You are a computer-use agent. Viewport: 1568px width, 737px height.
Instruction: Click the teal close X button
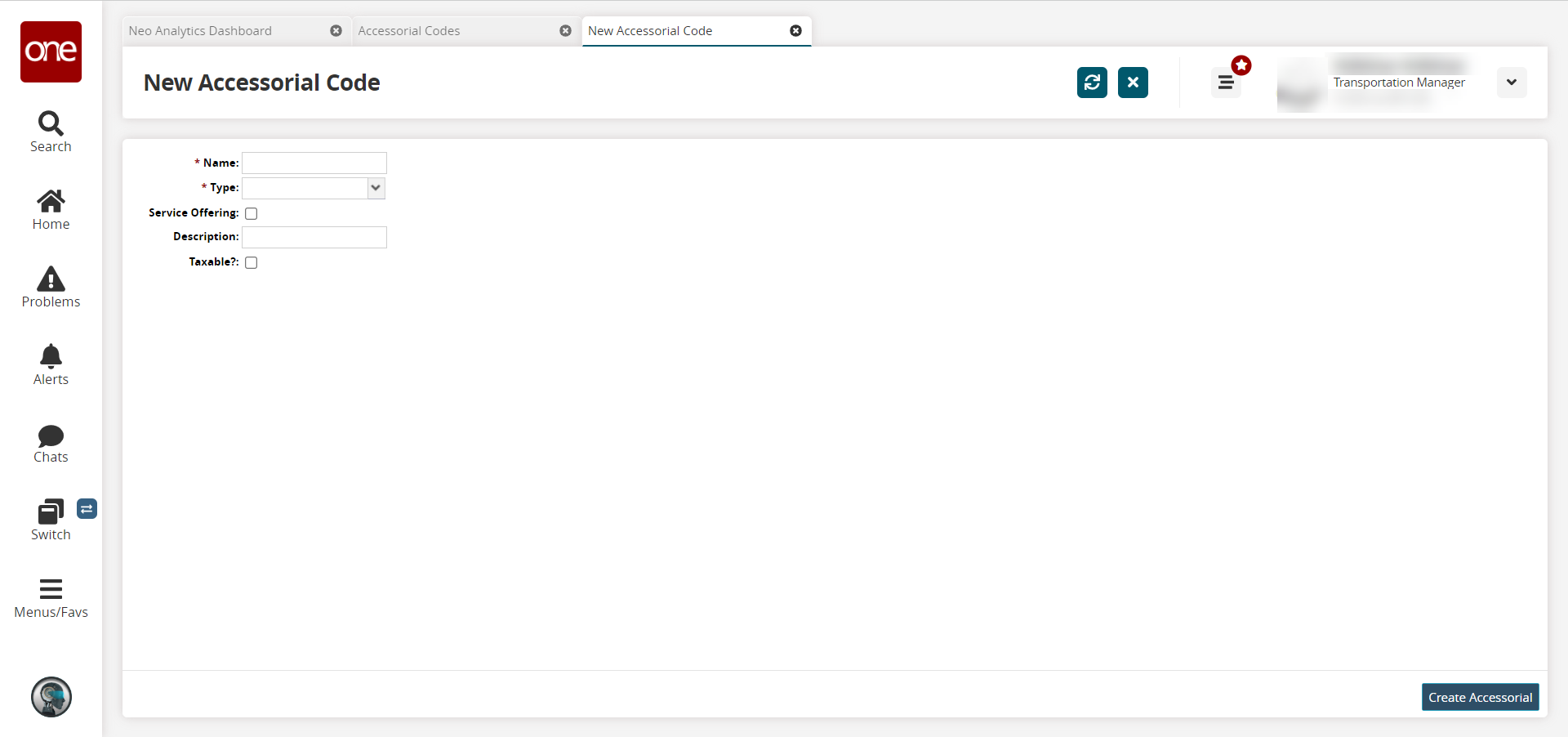click(x=1133, y=83)
